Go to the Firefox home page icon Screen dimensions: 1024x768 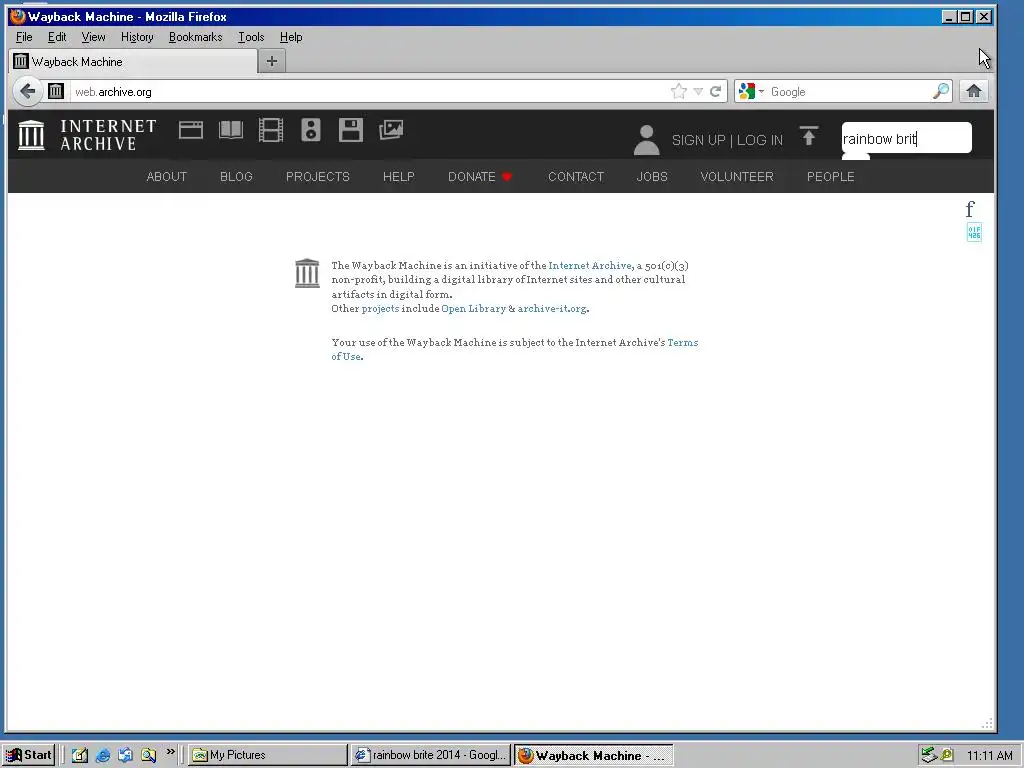tap(974, 91)
